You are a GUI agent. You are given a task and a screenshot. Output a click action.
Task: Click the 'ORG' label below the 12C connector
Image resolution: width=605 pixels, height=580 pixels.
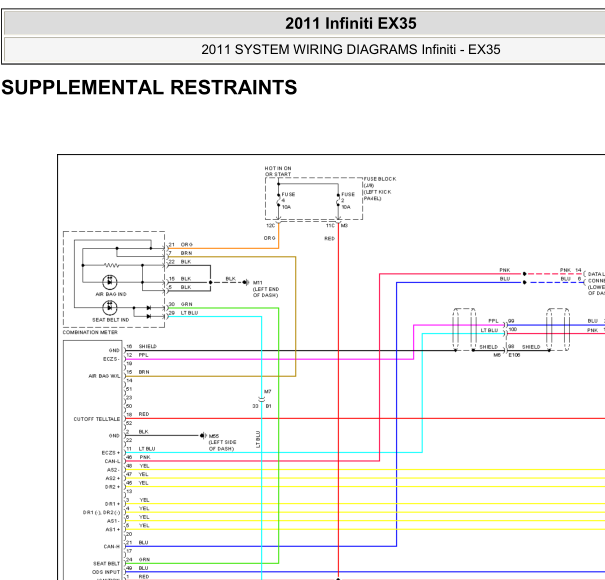270,238
